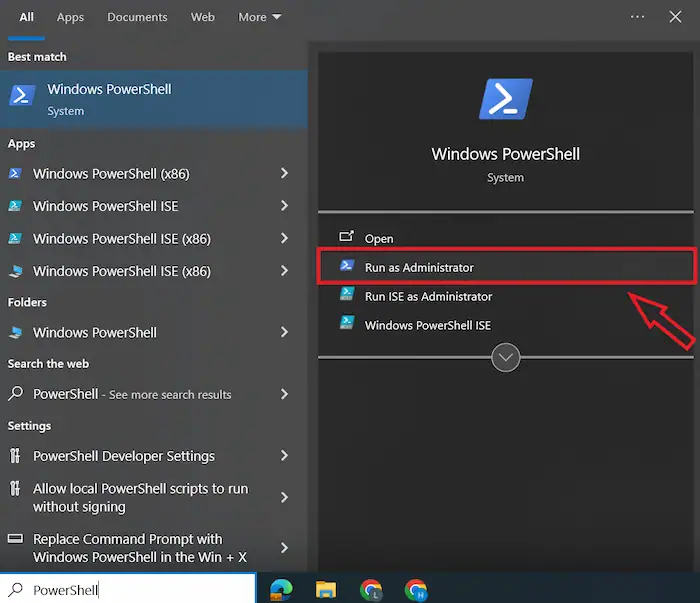Open File Explorer from the taskbar
The height and width of the screenshot is (603, 700).
(326, 589)
